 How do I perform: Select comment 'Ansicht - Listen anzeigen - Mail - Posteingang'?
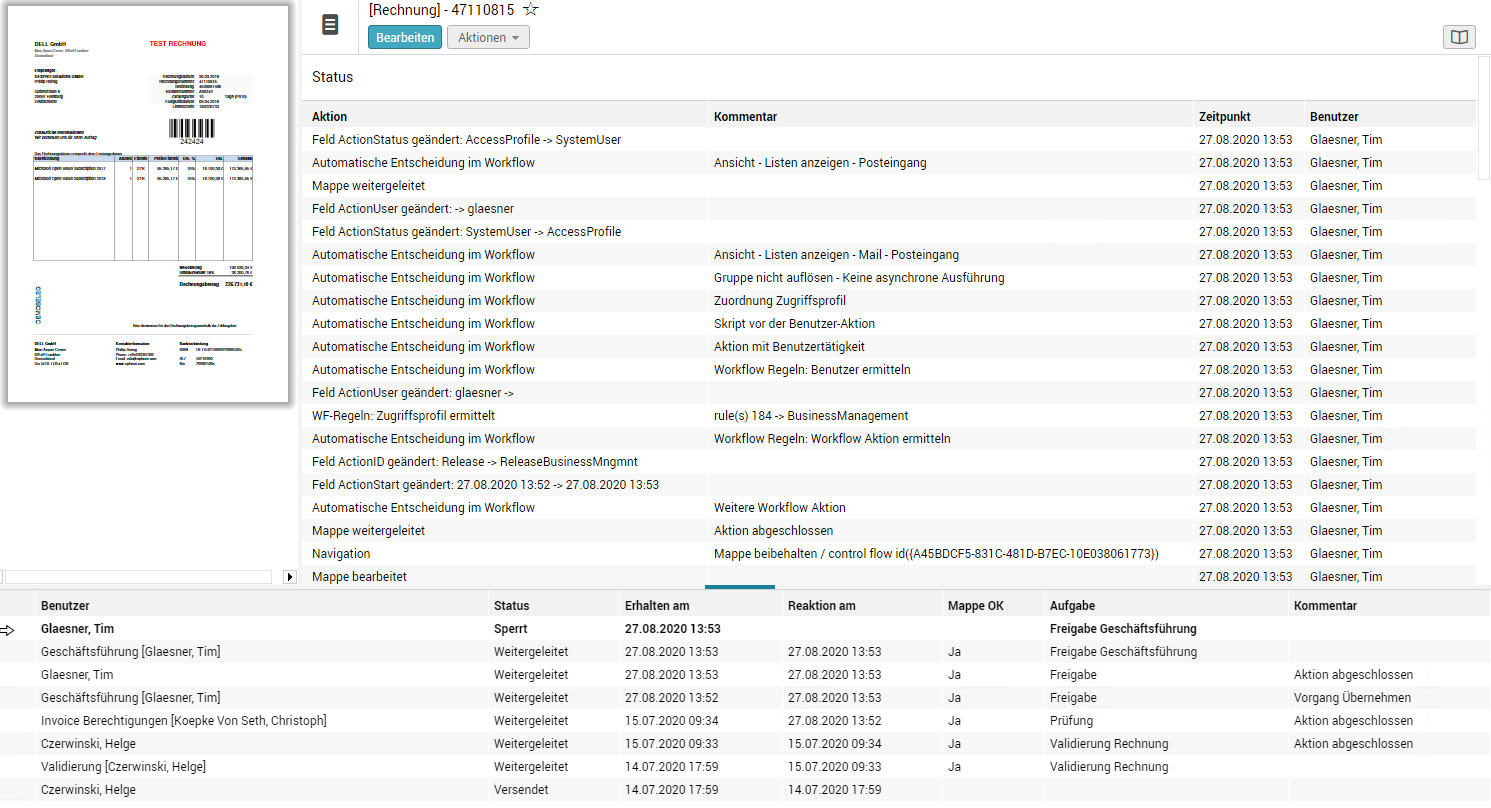pos(836,255)
